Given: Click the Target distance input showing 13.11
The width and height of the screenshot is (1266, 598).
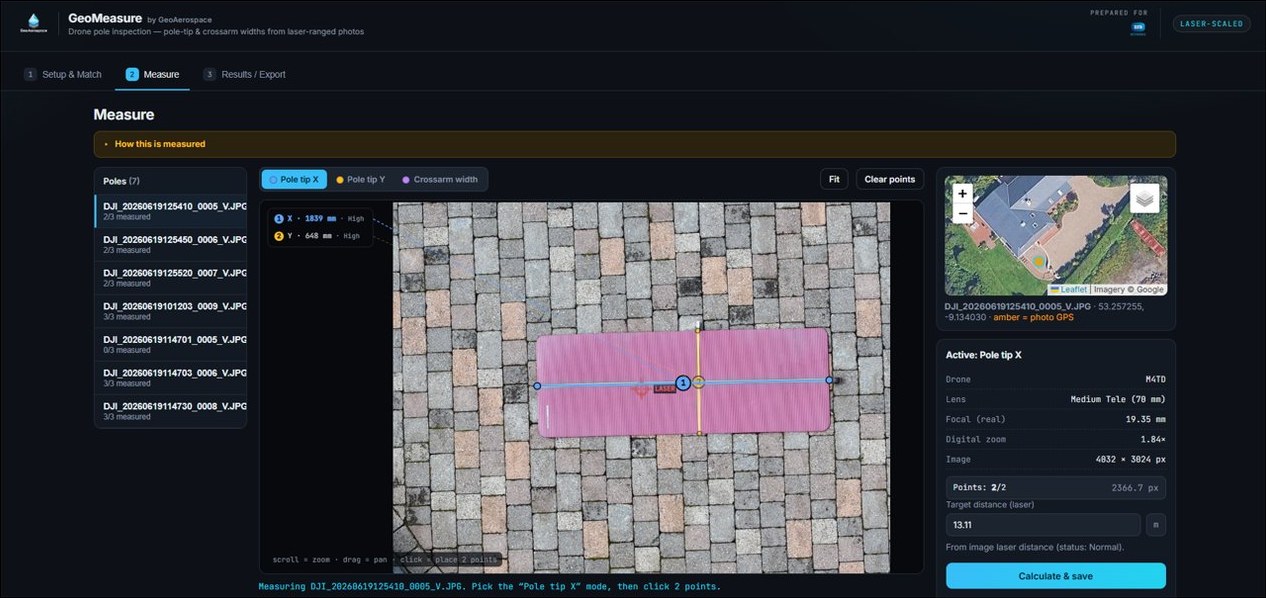Looking at the screenshot, I should coord(1043,525).
